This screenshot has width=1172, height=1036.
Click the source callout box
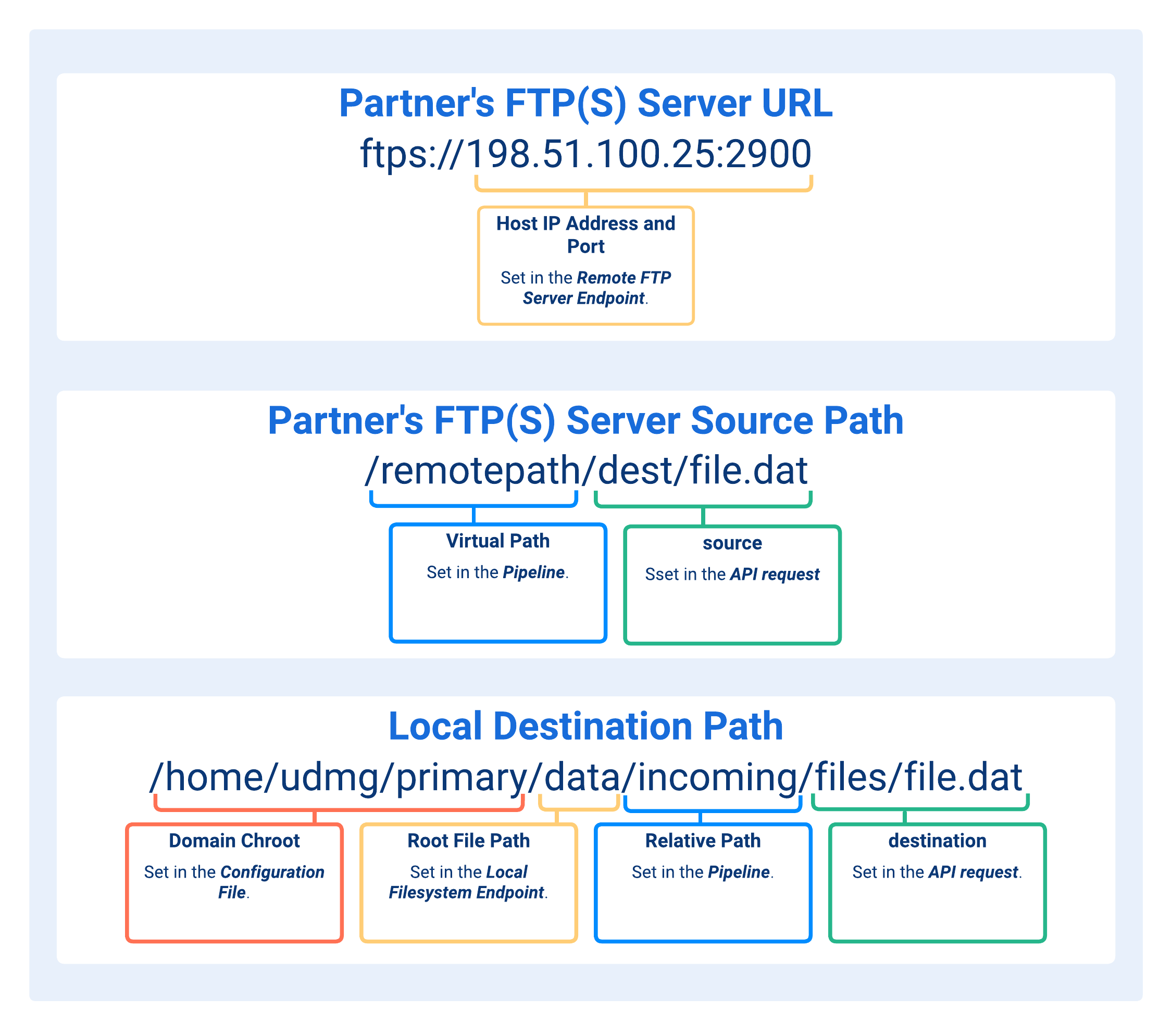732,580
